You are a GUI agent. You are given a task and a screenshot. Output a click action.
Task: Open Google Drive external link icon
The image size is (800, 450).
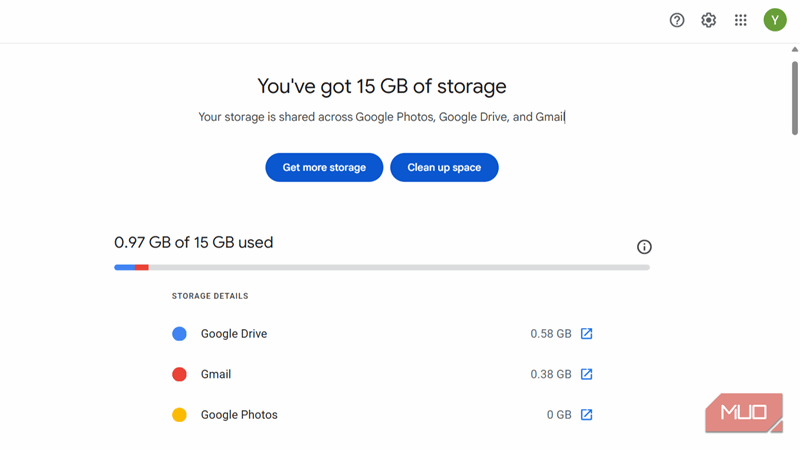coord(586,334)
